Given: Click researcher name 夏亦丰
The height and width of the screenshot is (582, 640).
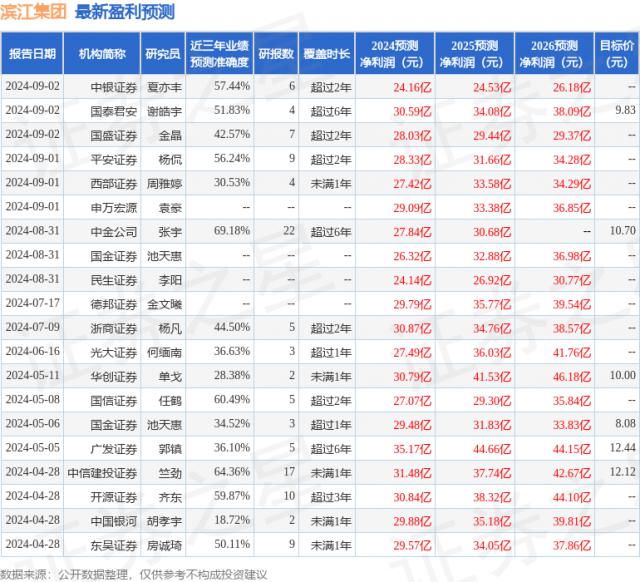Looking at the screenshot, I should (x=164, y=87).
